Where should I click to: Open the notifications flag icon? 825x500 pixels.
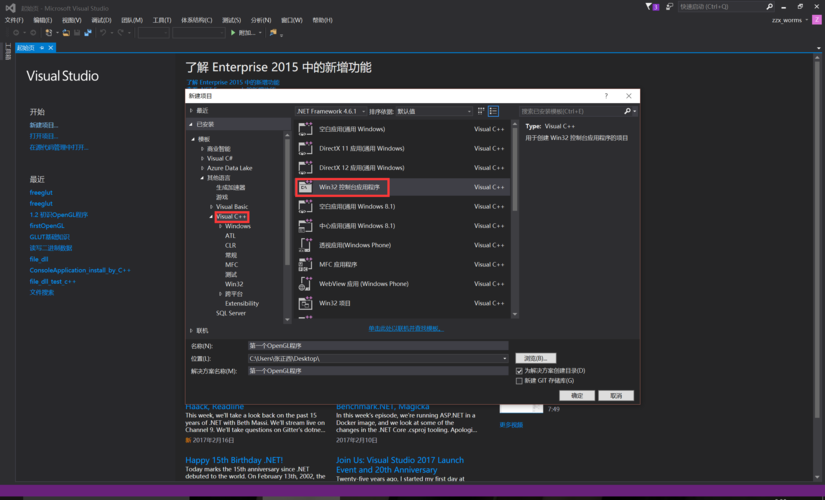coord(649,7)
